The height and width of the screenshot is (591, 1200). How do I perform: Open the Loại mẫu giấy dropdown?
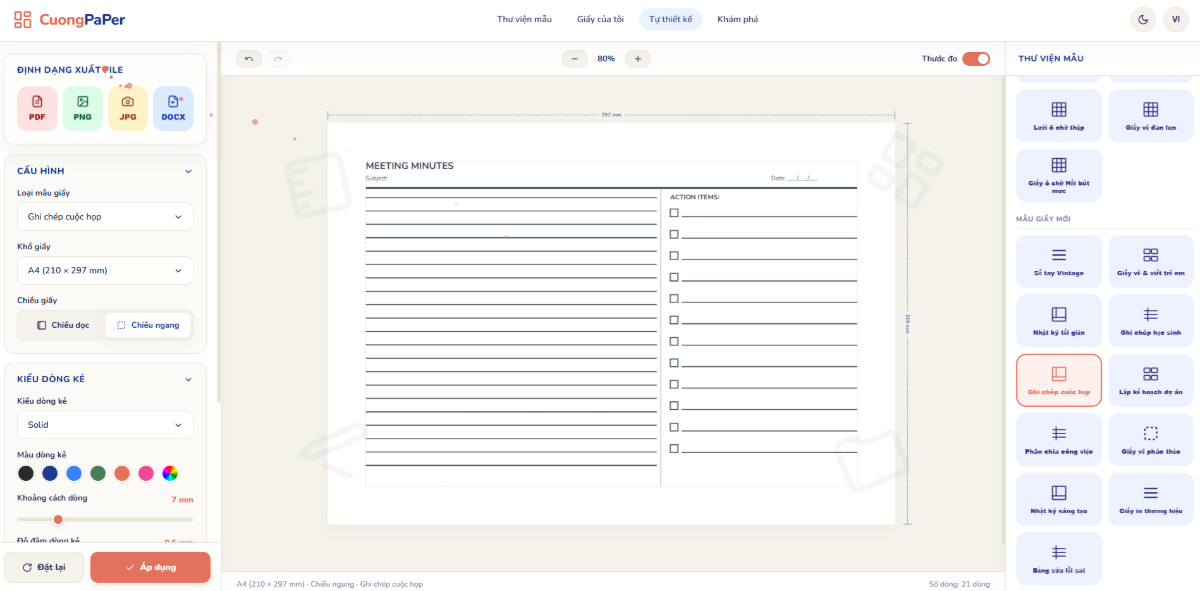[105, 217]
